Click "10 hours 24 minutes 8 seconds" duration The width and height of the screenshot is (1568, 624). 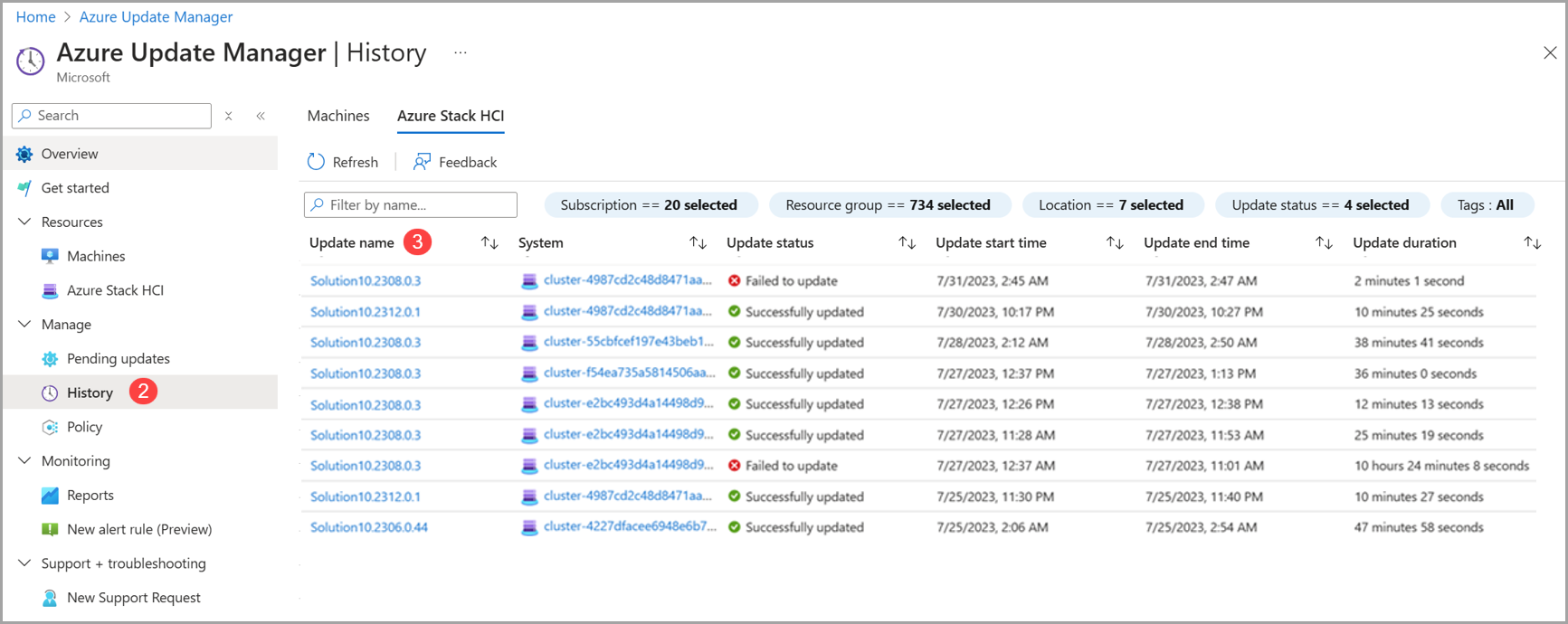pyautogui.click(x=1441, y=466)
